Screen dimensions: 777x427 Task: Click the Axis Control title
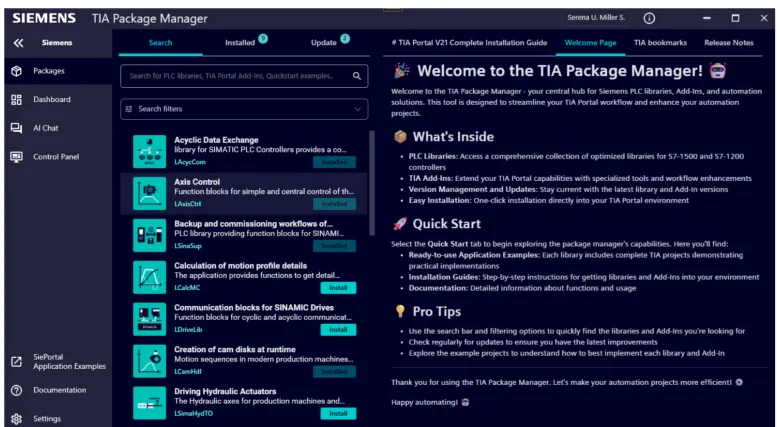click(197, 182)
